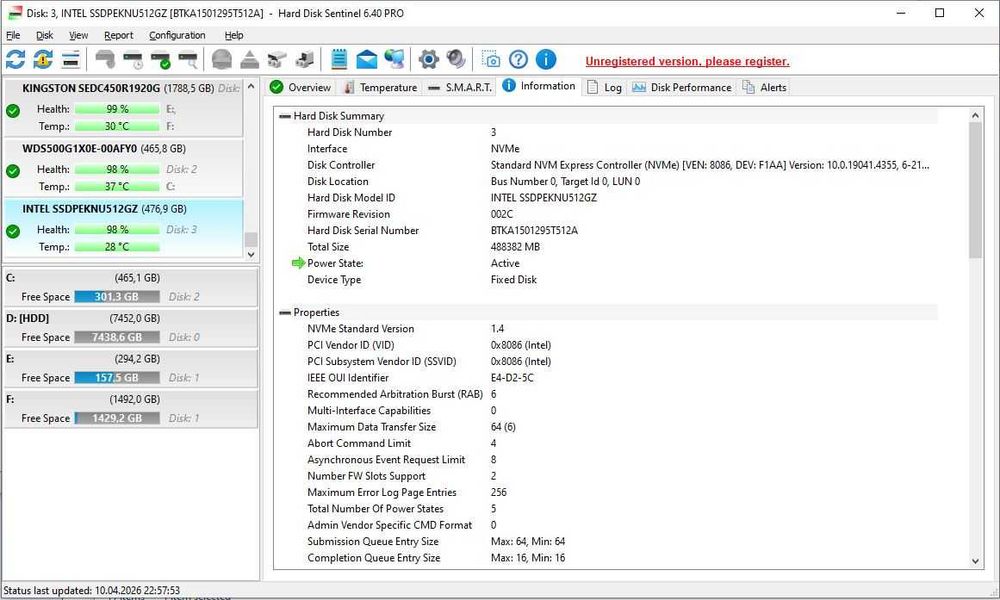This screenshot has height=600, width=1000.
Task: Click Unregistered version, please register link
Action: click(688, 61)
